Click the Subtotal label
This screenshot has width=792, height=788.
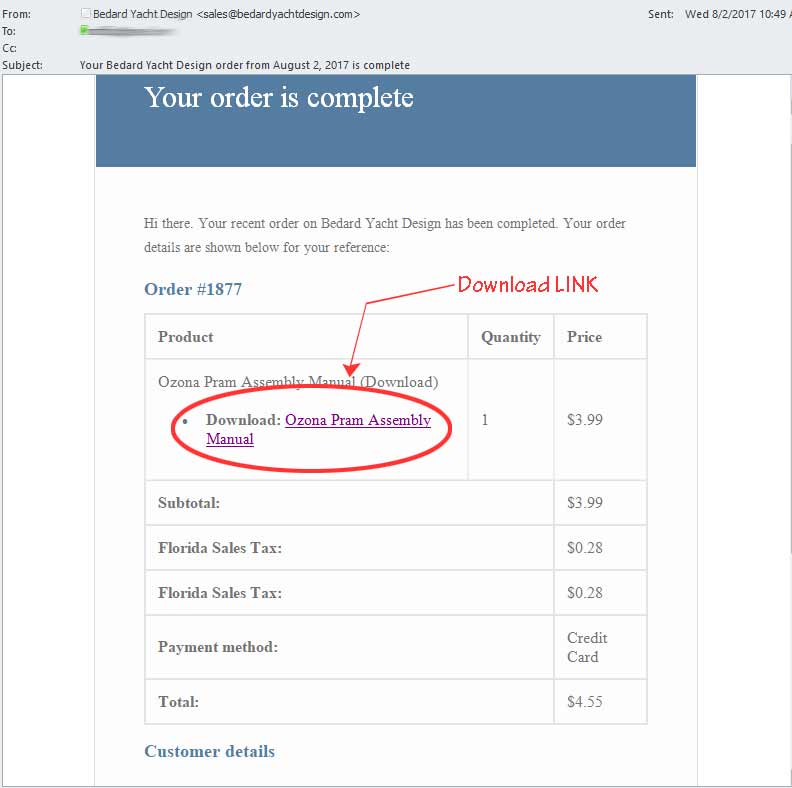(189, 503)
